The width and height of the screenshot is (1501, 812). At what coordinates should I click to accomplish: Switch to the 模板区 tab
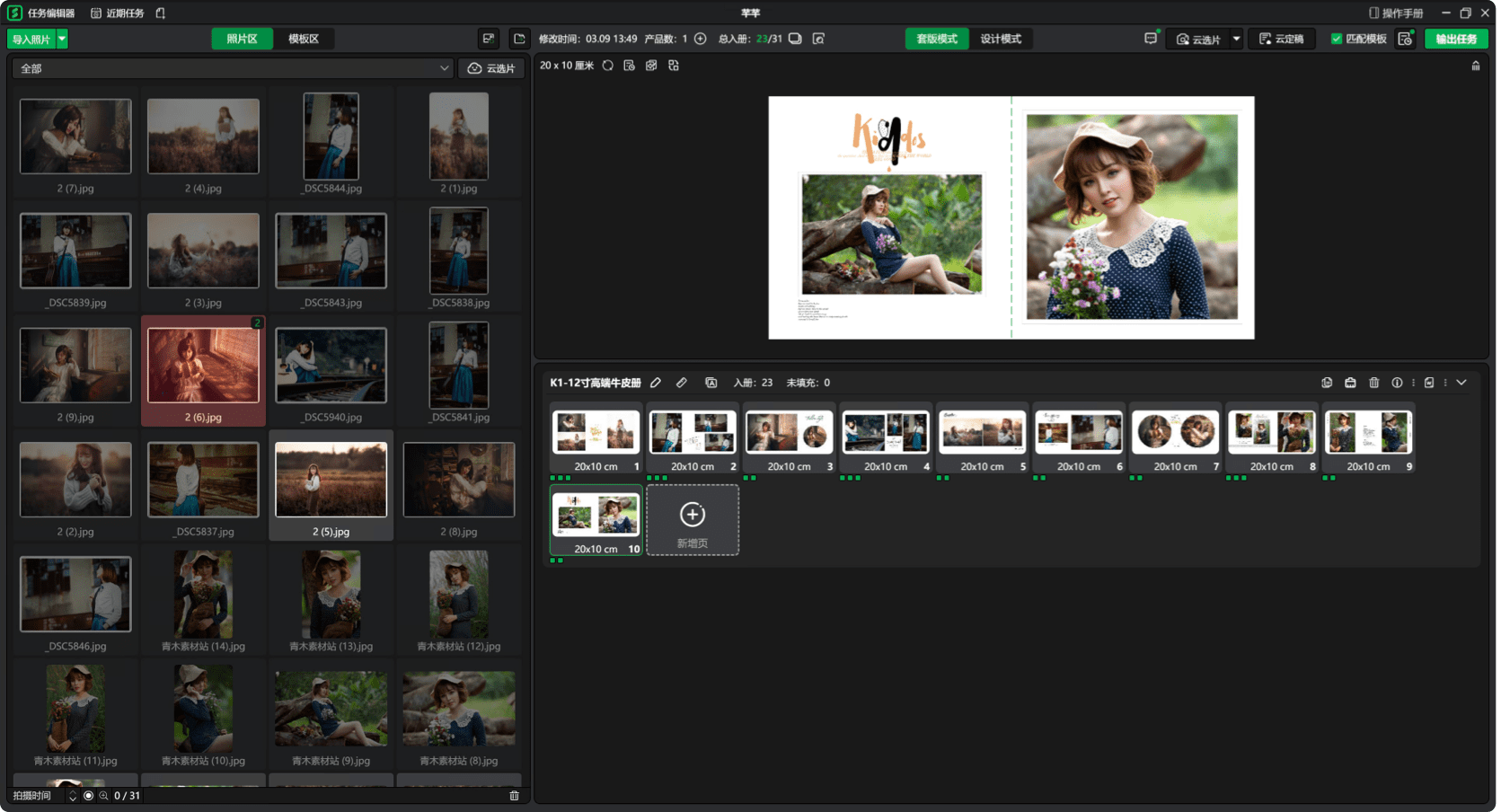tap(304, 39)
